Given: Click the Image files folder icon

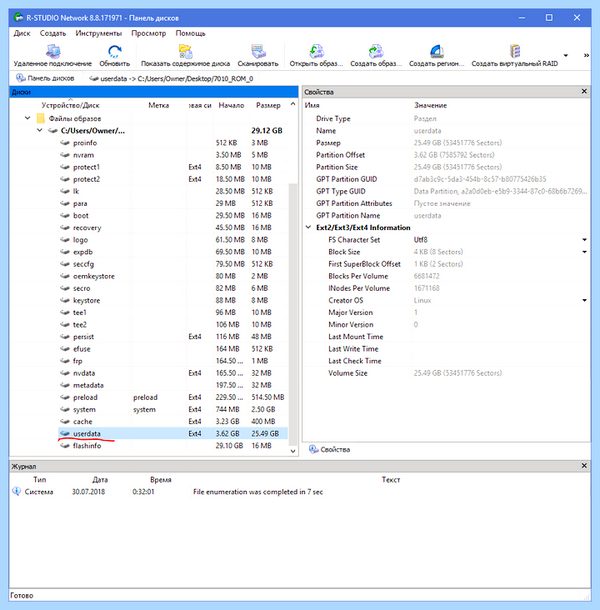Looking at the screenshot, I should (x=41, y=118).
